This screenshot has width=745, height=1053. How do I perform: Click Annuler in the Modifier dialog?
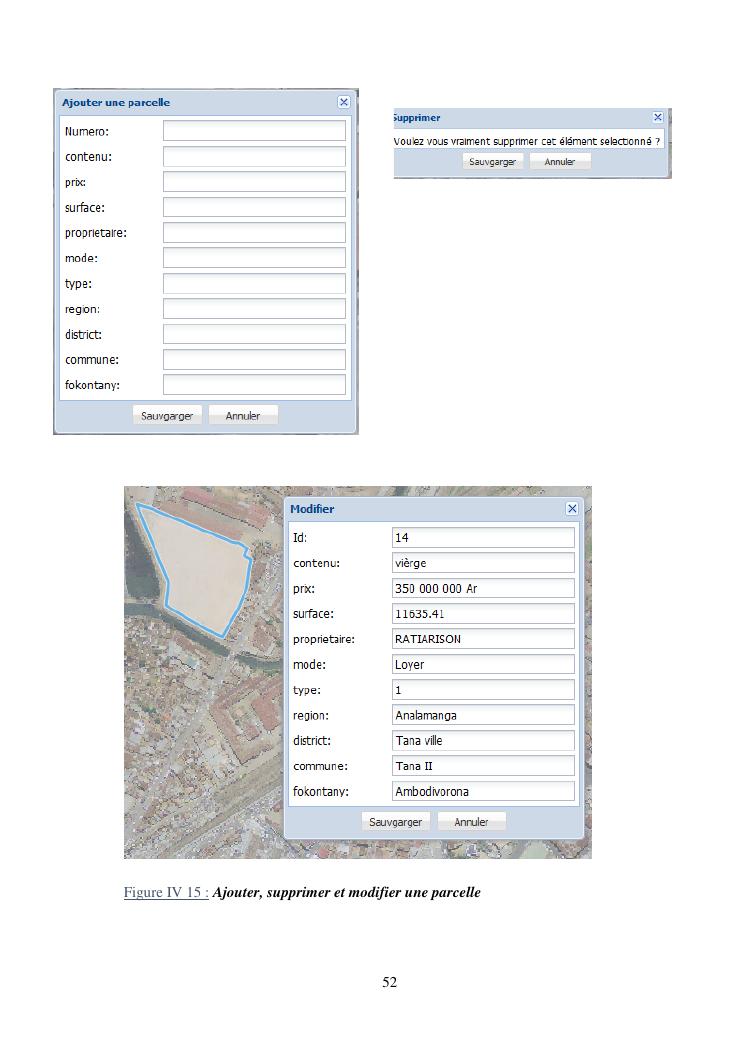click(x=471, y=821)
